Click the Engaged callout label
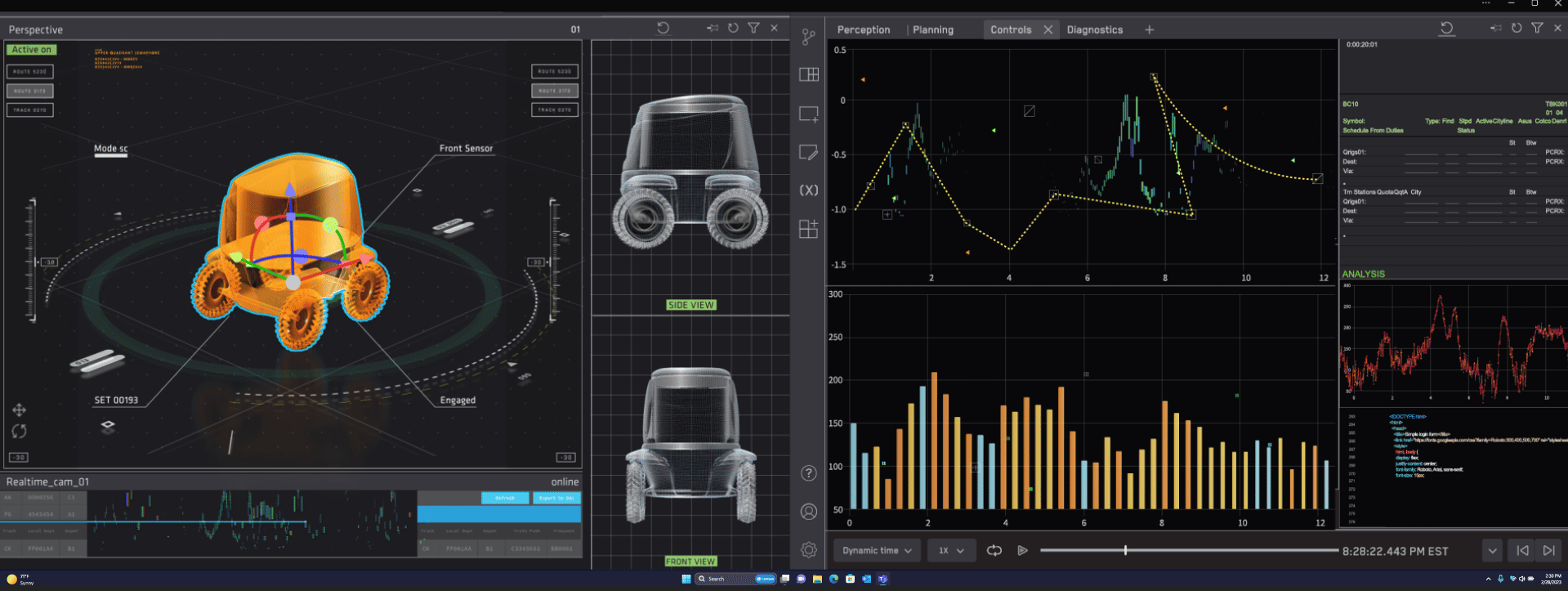The width and height of the screenshot is (1568, 591). pyautogui.click(x=458, y=401)
